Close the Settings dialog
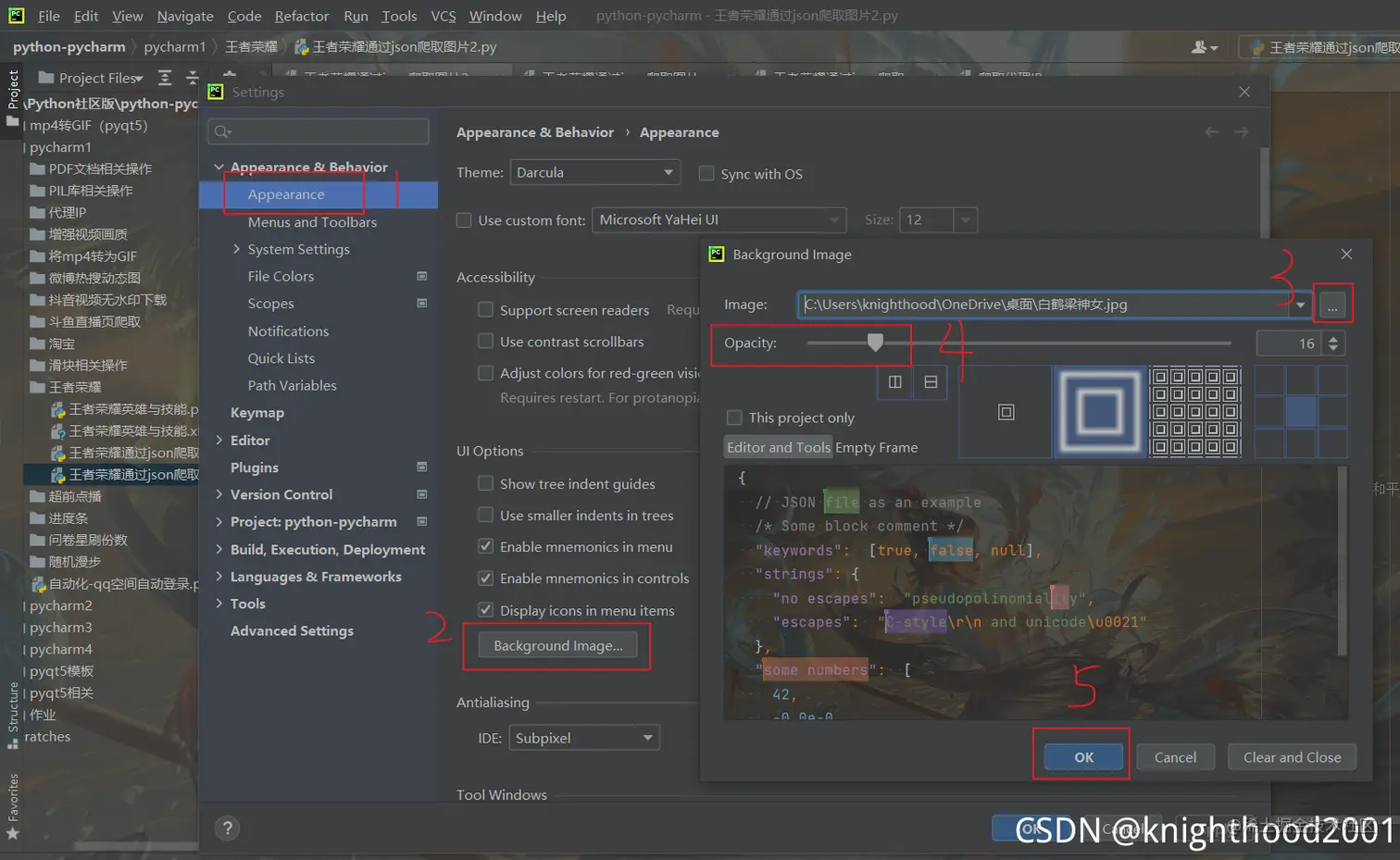Viewport: 1400px width, 860px height. click(x=1244, y=92)
